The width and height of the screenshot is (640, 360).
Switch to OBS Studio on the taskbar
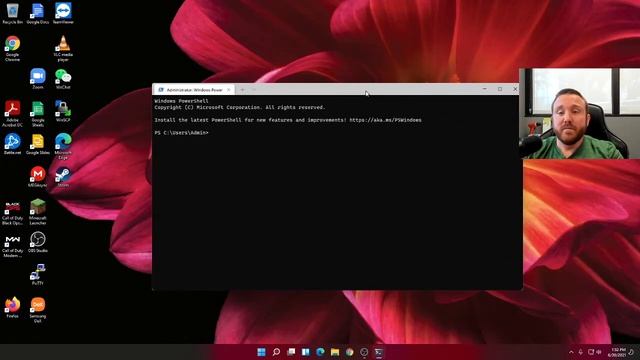tap(364, 352)
